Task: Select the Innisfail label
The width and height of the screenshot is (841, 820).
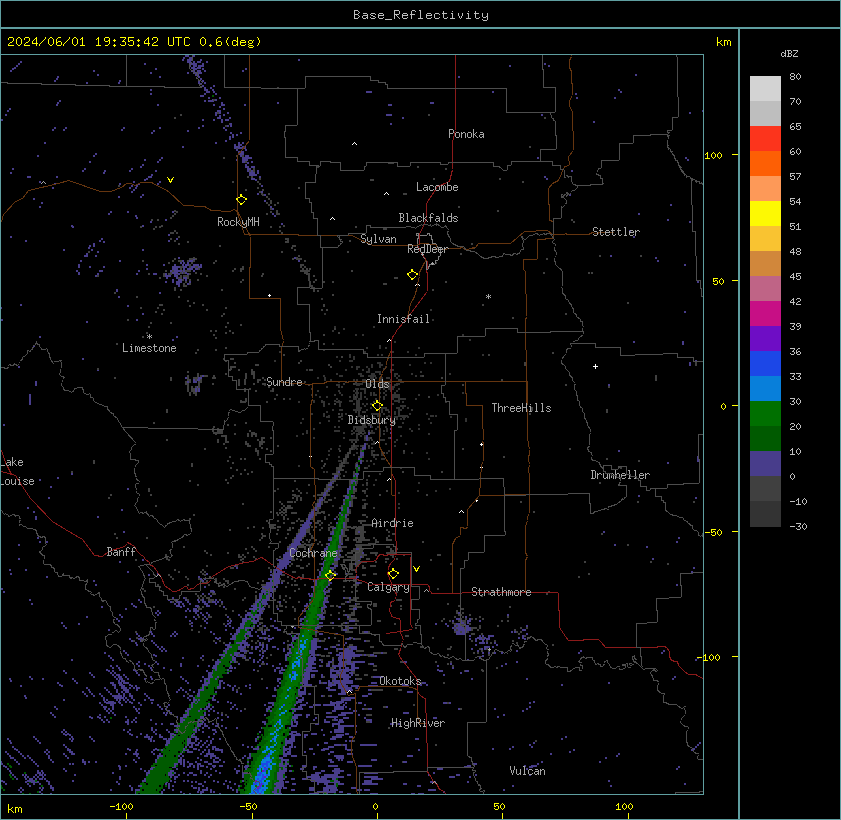Action: [403, 319]
